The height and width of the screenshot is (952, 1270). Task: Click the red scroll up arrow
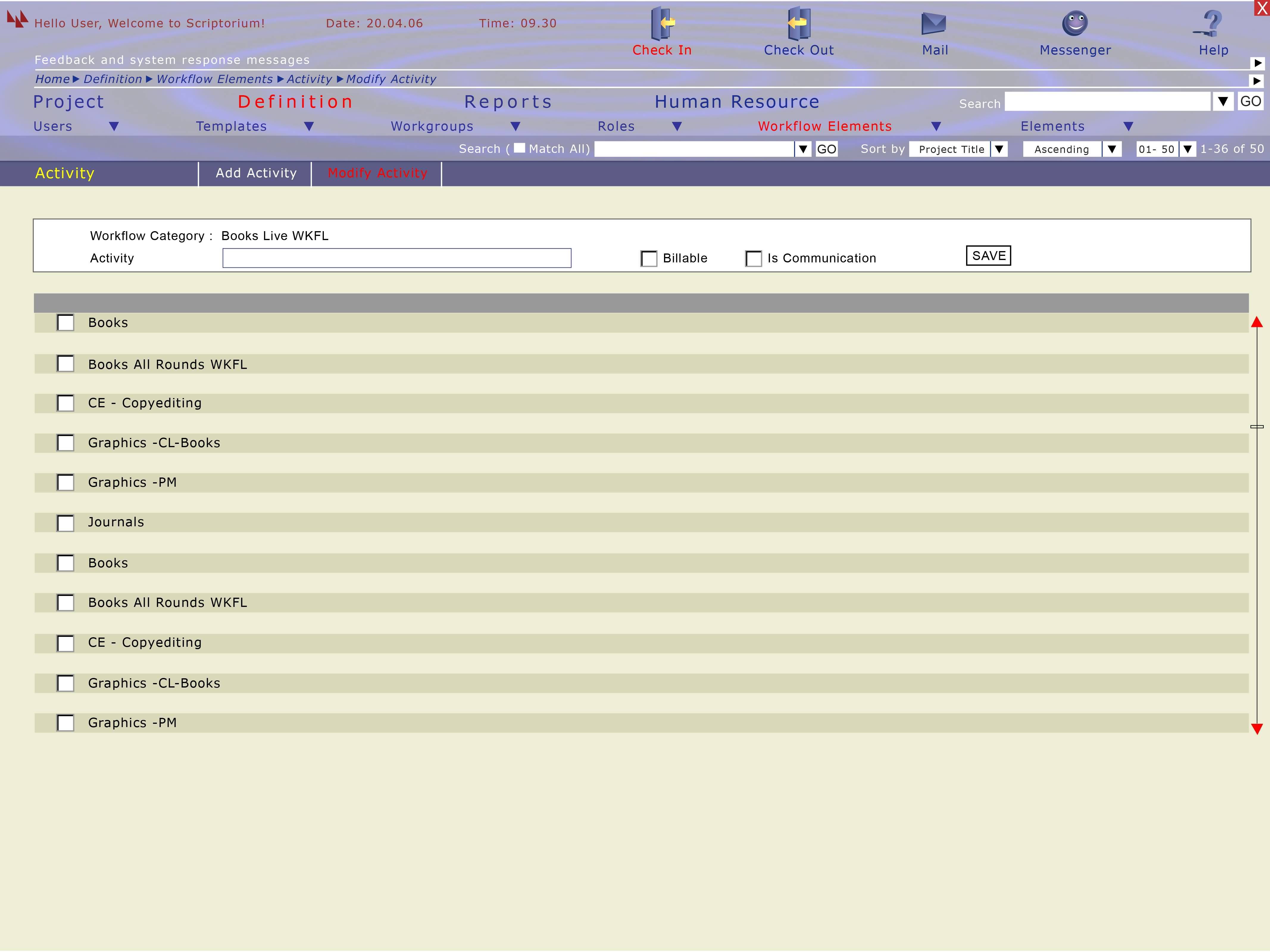pyautogui.click(x=1257, y=322)
